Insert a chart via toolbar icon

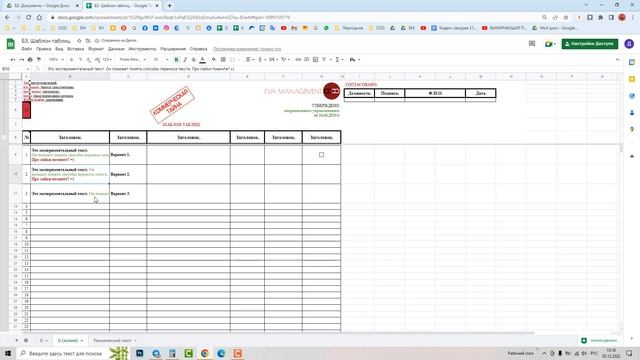tap(315, 60)
